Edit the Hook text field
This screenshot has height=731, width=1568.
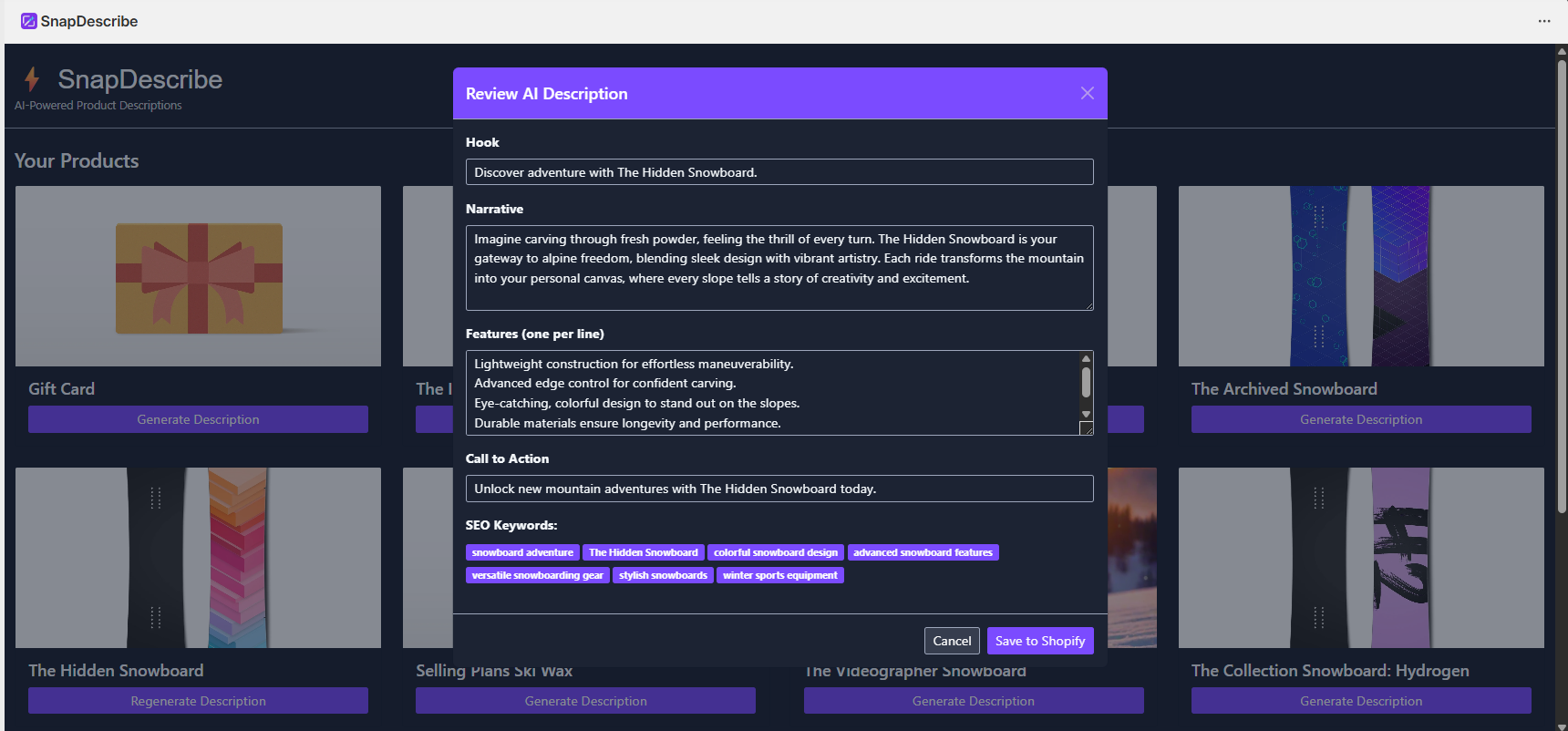779,172
